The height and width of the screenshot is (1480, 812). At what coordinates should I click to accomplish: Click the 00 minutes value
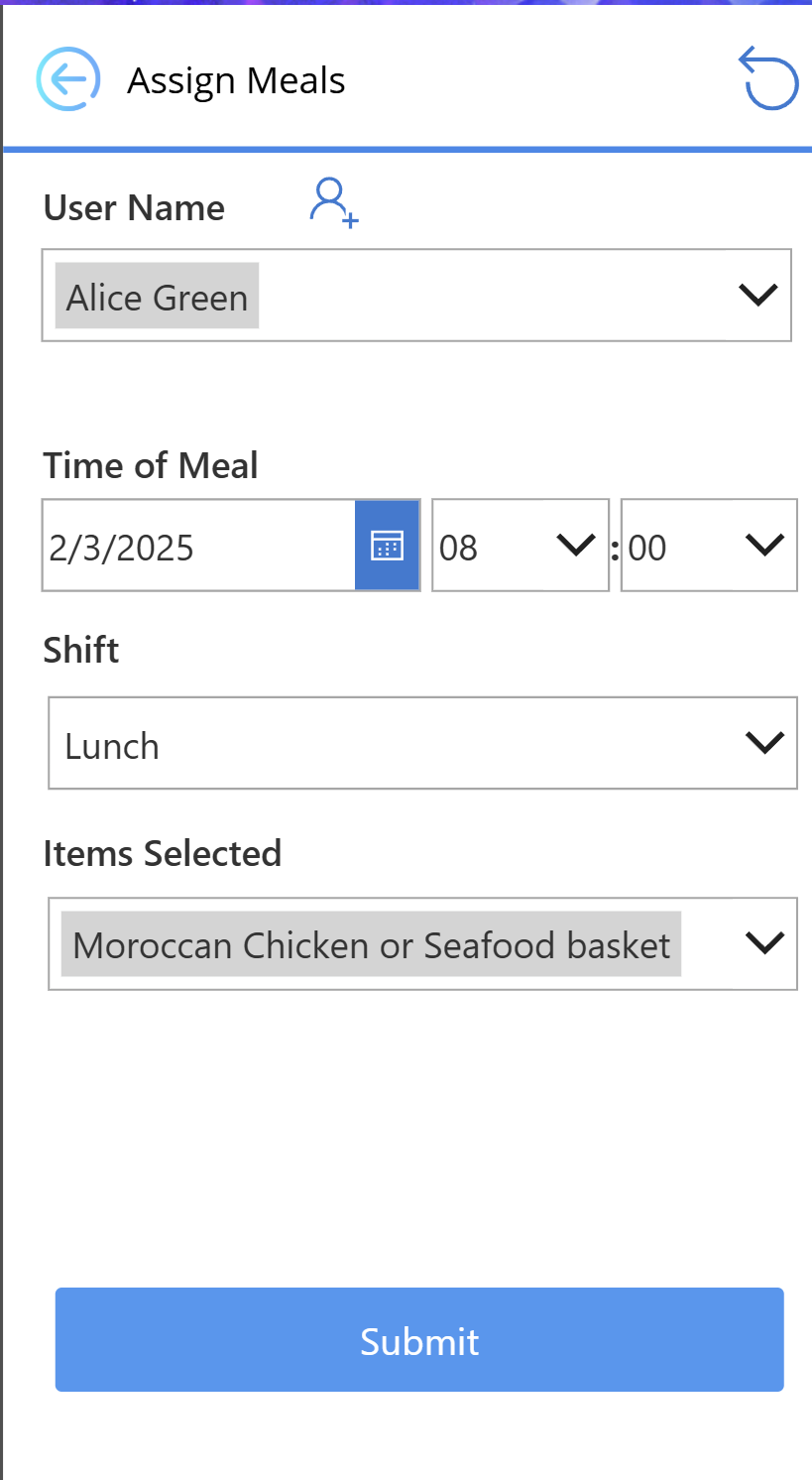coord(647,548)
